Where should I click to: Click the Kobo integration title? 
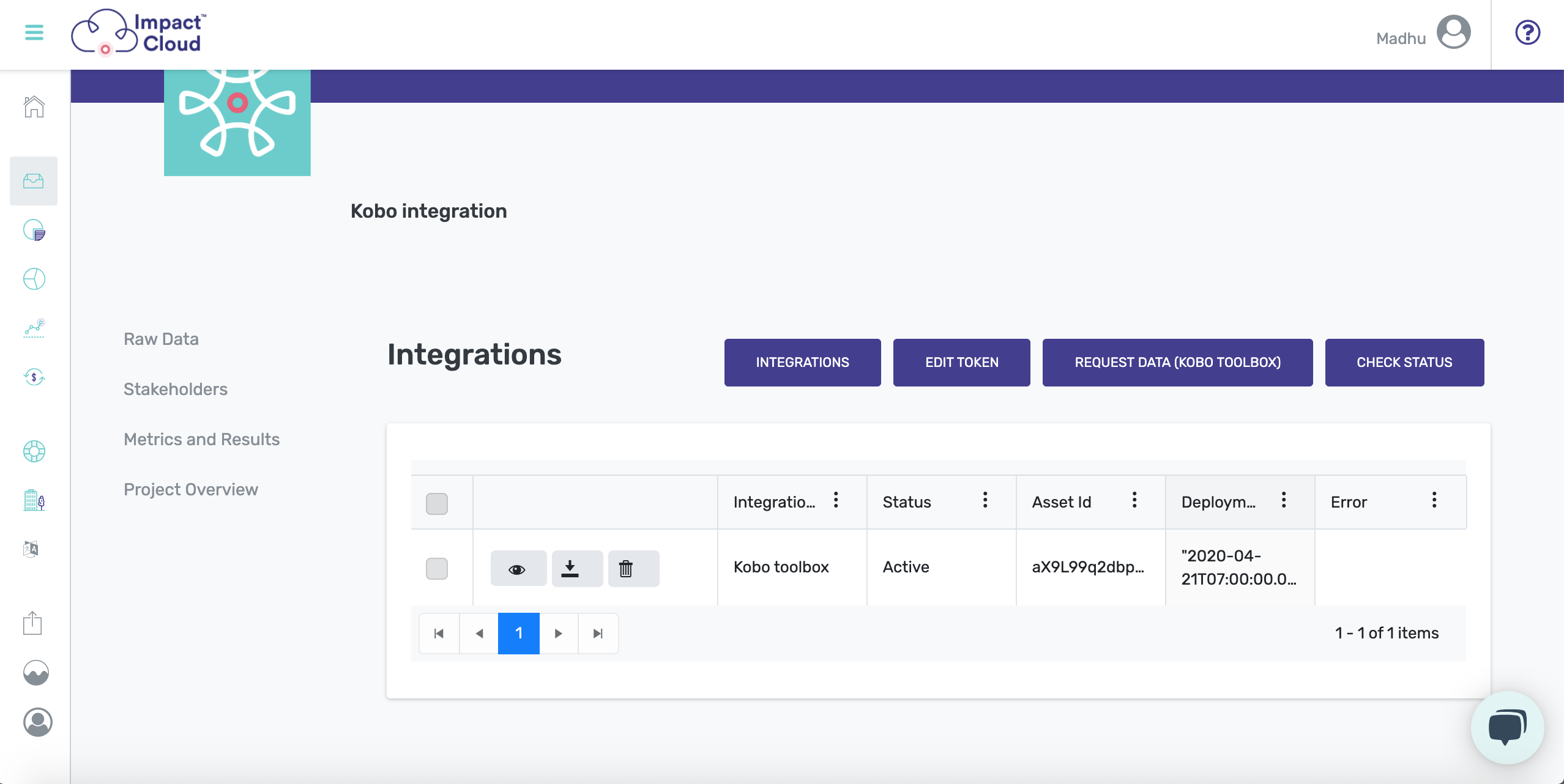[x=428, y=211]
